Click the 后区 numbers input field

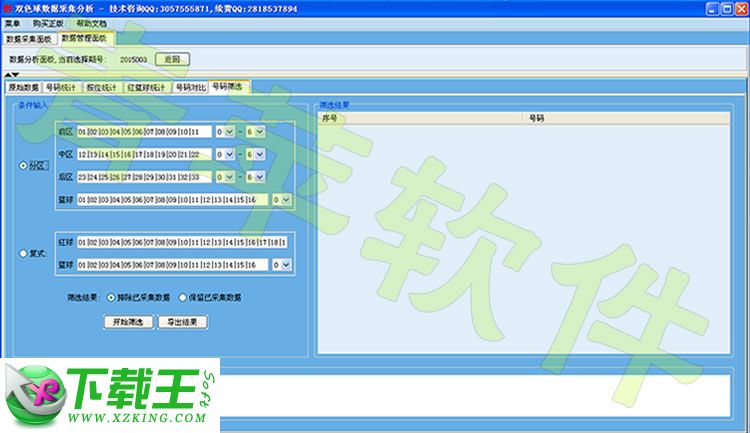[144, 177]
